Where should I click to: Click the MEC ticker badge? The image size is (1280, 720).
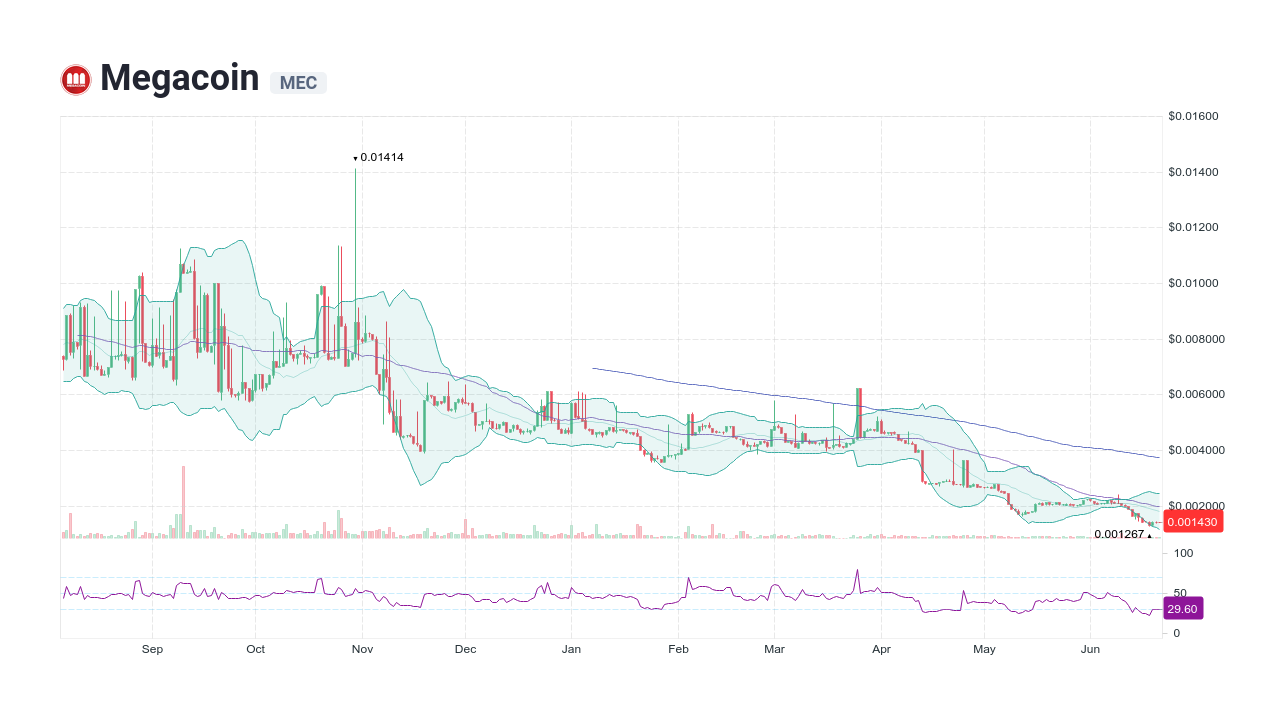pyautogui.click(x=298, y=83)
